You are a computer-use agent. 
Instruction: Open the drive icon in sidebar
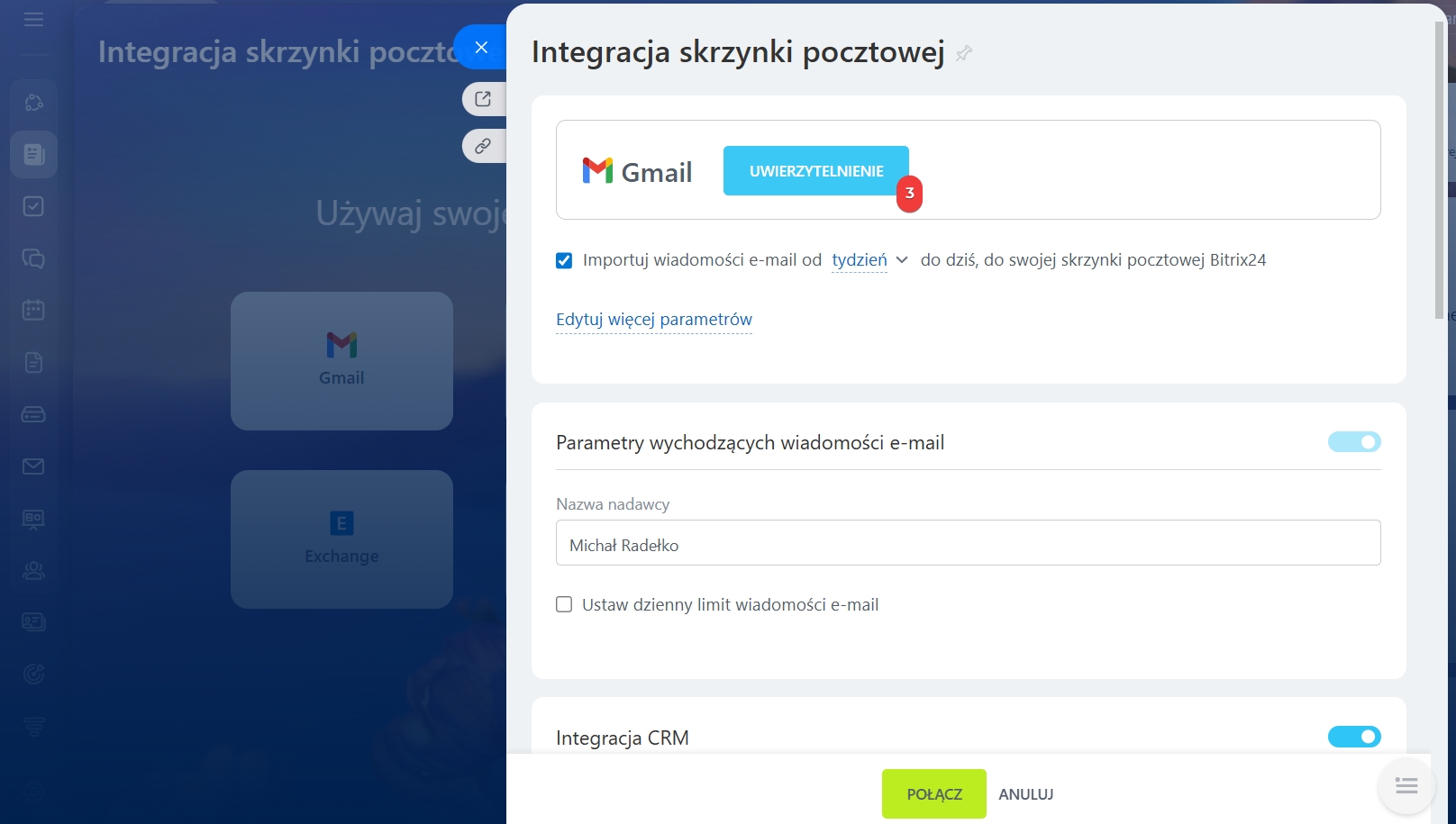tap(33, 414)
